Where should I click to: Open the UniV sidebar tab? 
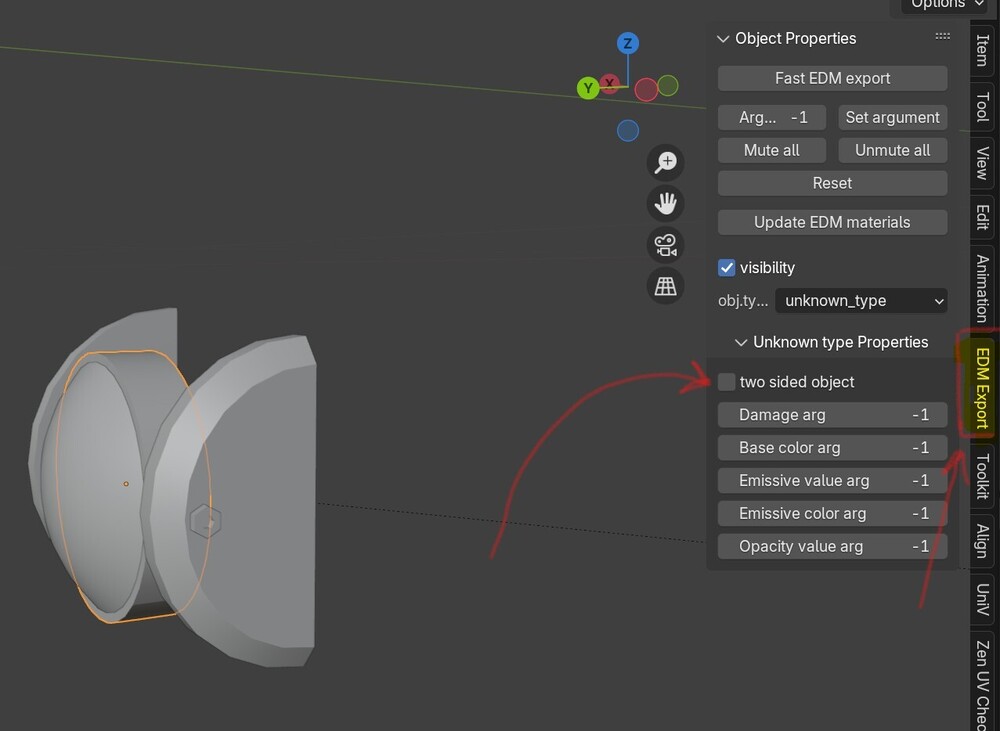tap(983, 600)
